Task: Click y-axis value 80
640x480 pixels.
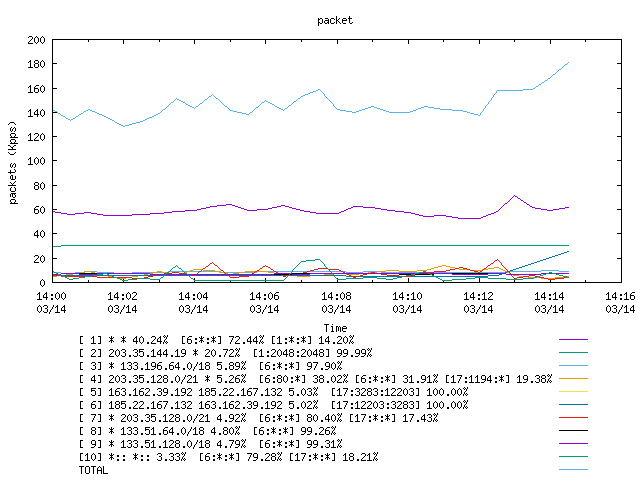Action: point(39,185)
